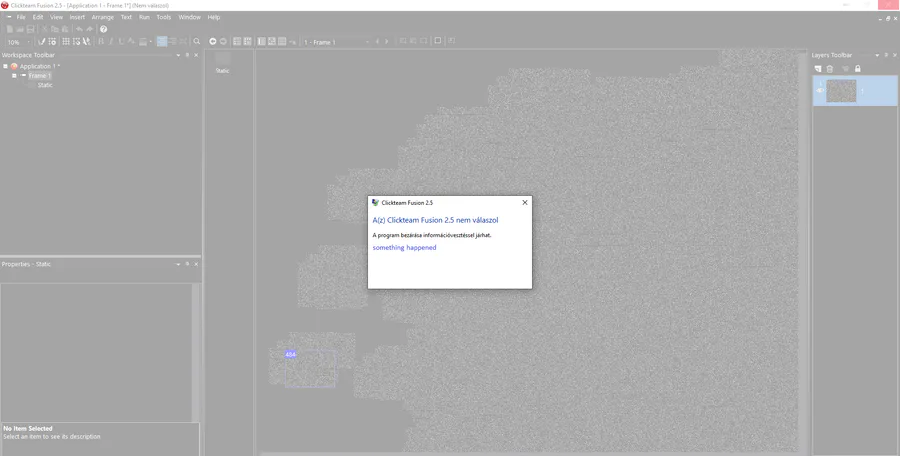This screenshot has width=900, height=456.
Task: Open the 10% zoom level dropdown
Action: 29,42
